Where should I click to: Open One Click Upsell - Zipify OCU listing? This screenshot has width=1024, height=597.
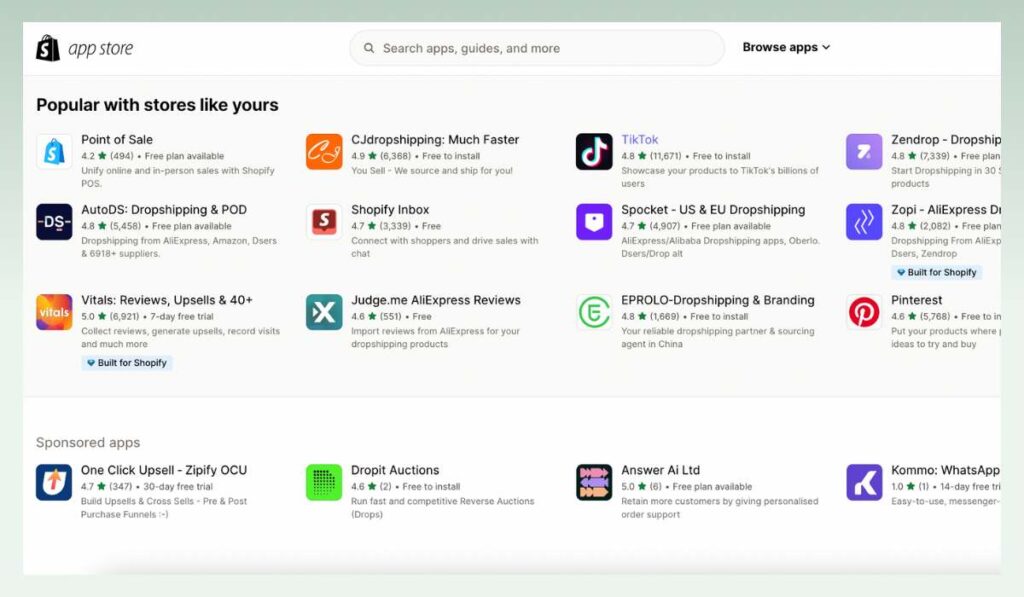point(164,470)
